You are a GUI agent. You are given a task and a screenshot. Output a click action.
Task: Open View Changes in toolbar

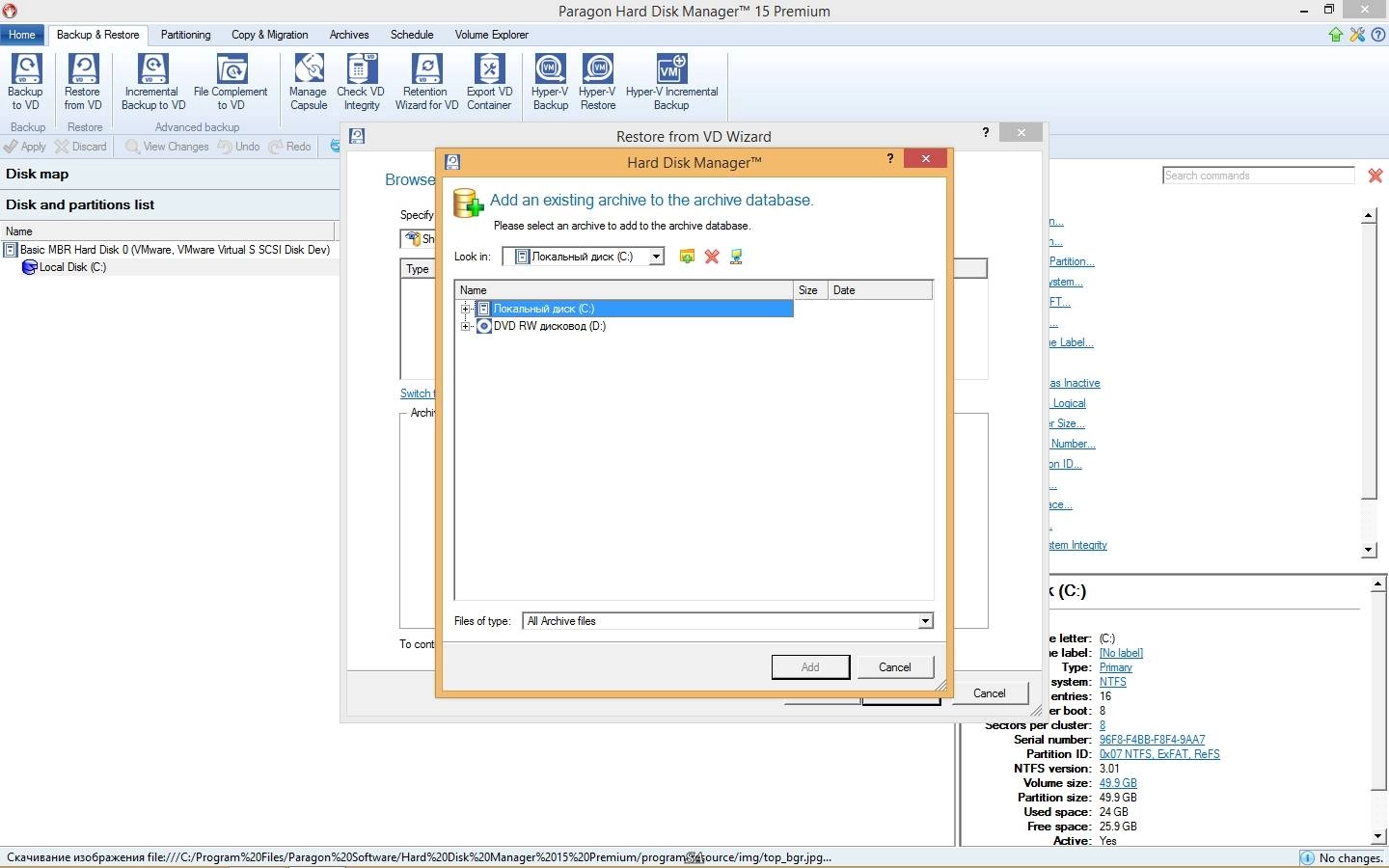point(167,147)
